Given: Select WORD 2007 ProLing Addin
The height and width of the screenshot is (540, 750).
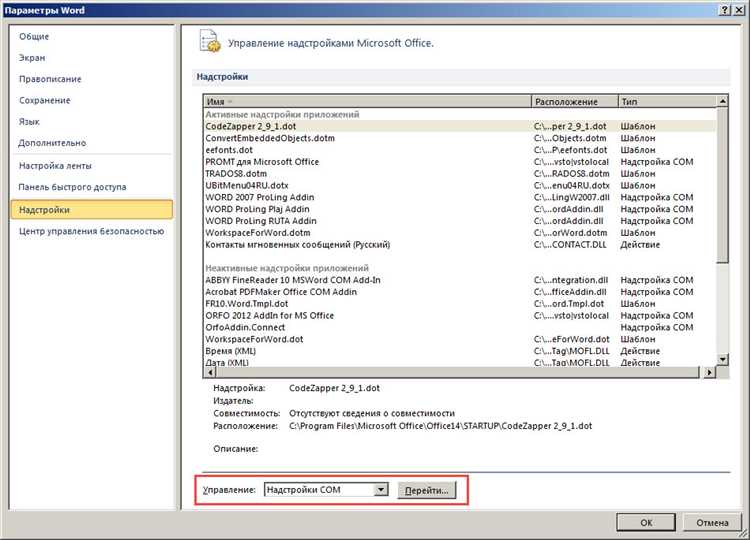Looking at the screenshot, I should pyautogui.click(x=460, y=198).
